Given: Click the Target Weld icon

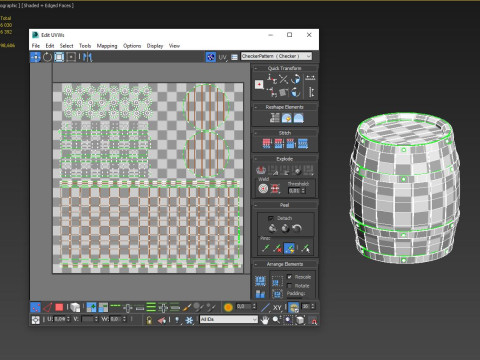Looking at the screenshot, I should 263,189.
